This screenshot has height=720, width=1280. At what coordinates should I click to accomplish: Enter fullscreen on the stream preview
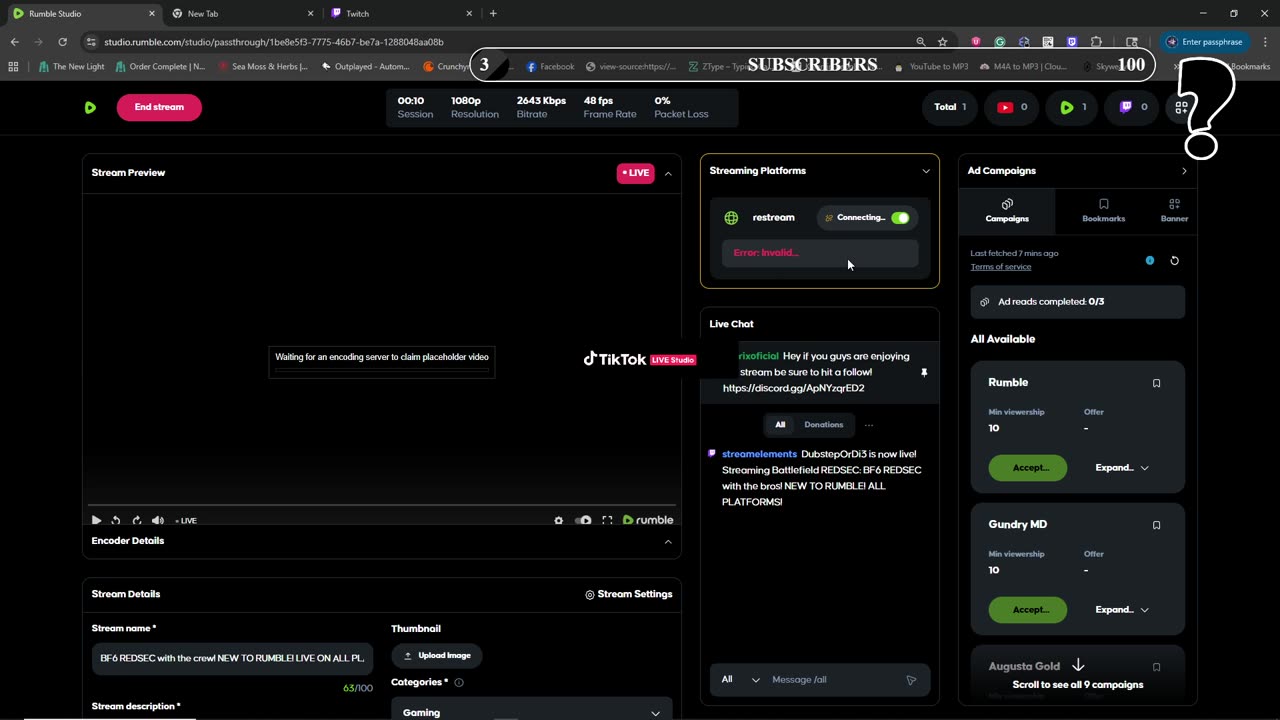[x=607, y=520]
